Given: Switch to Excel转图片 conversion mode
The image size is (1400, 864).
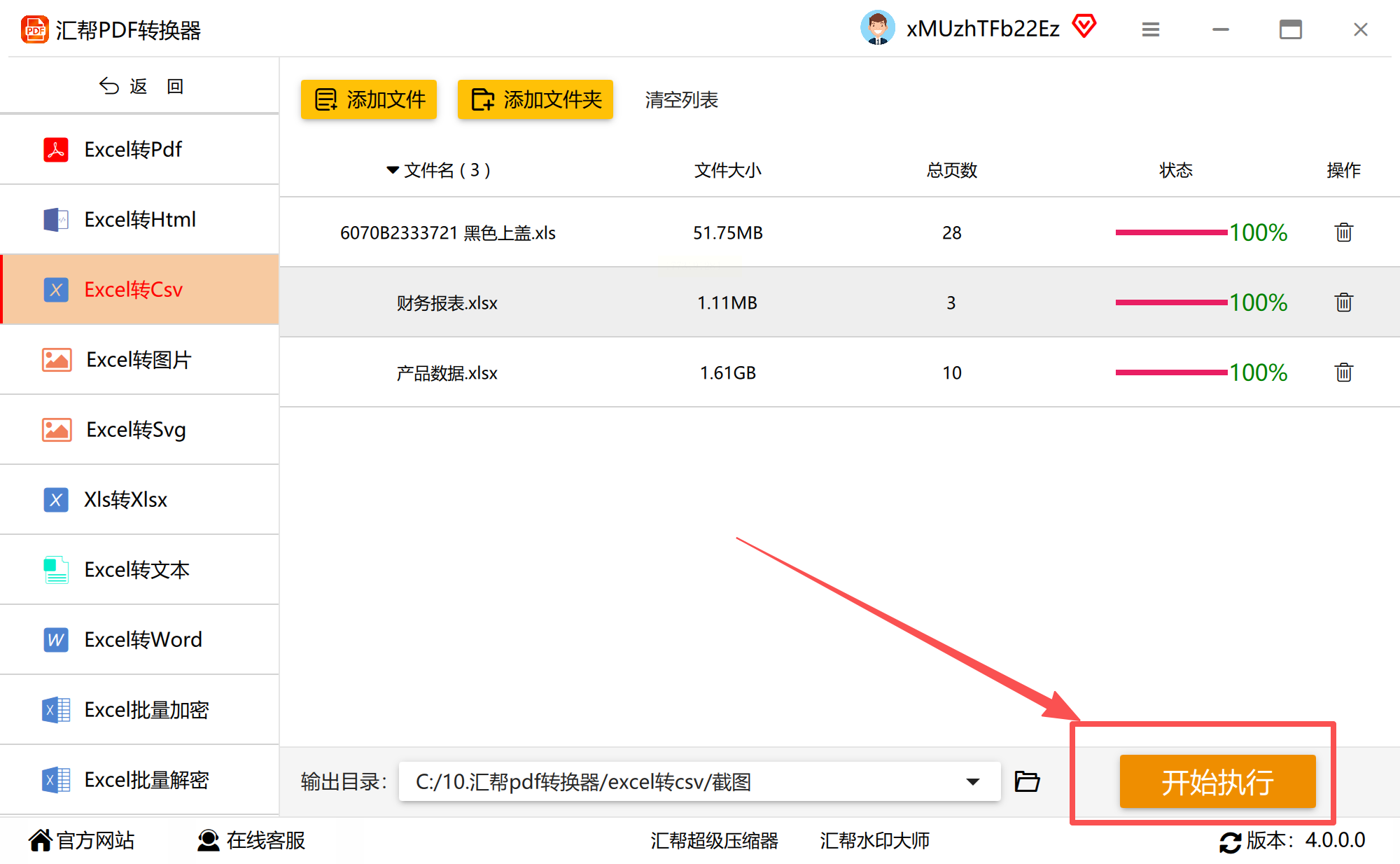Looking at the screenshot, I should click(140, 359).
